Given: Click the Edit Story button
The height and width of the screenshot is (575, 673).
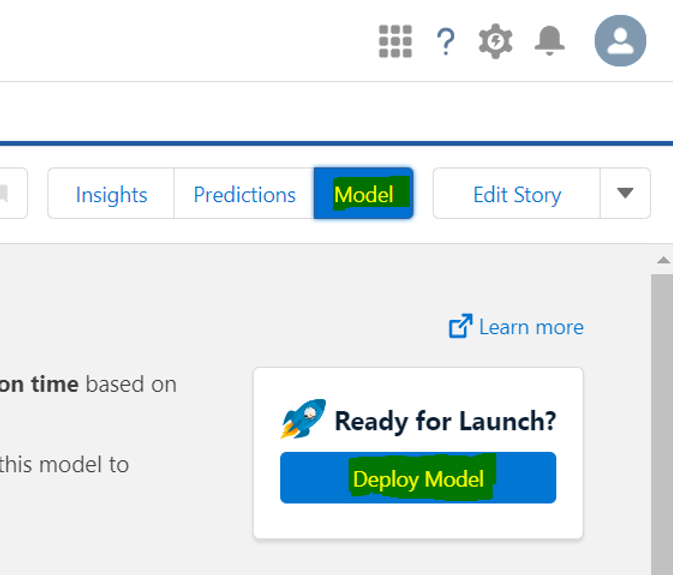Looking at the screenshot, I should tap(517, 194).
